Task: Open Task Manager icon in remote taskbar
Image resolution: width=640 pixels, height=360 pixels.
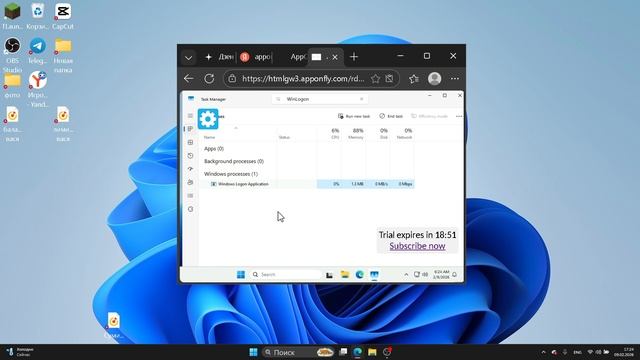Action: [x=374, y=274]
